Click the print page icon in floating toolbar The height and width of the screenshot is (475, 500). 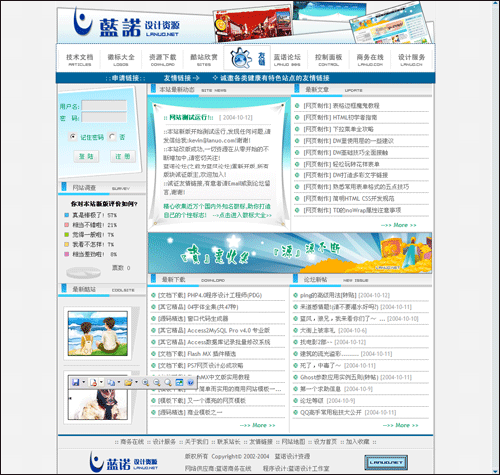[93, 382]
